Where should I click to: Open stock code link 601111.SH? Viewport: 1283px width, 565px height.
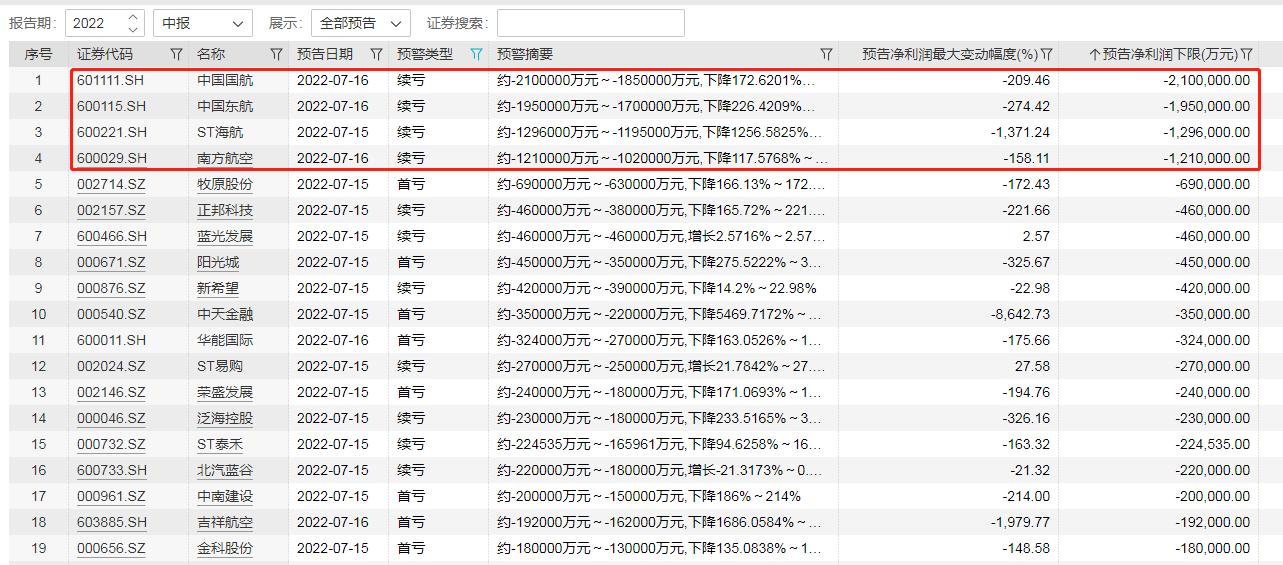111,80
